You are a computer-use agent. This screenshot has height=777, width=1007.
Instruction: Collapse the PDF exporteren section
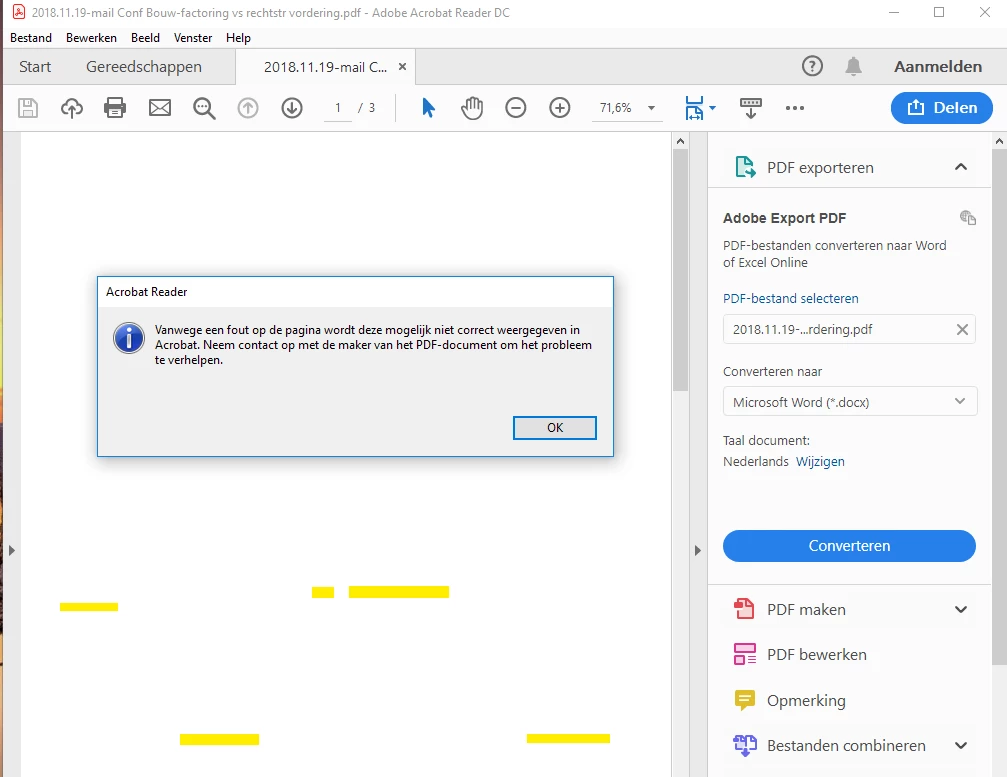click(961, 167)
